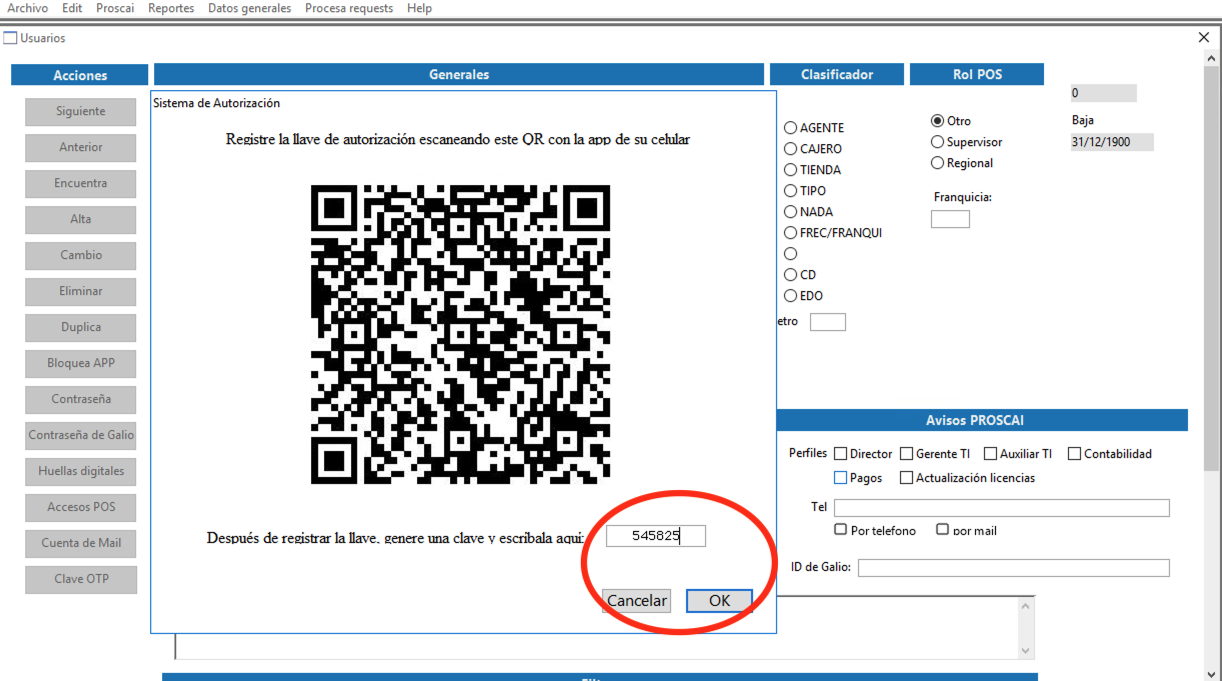Click the Eliminar button
1222x681 pixels.
tap(81, 291)
